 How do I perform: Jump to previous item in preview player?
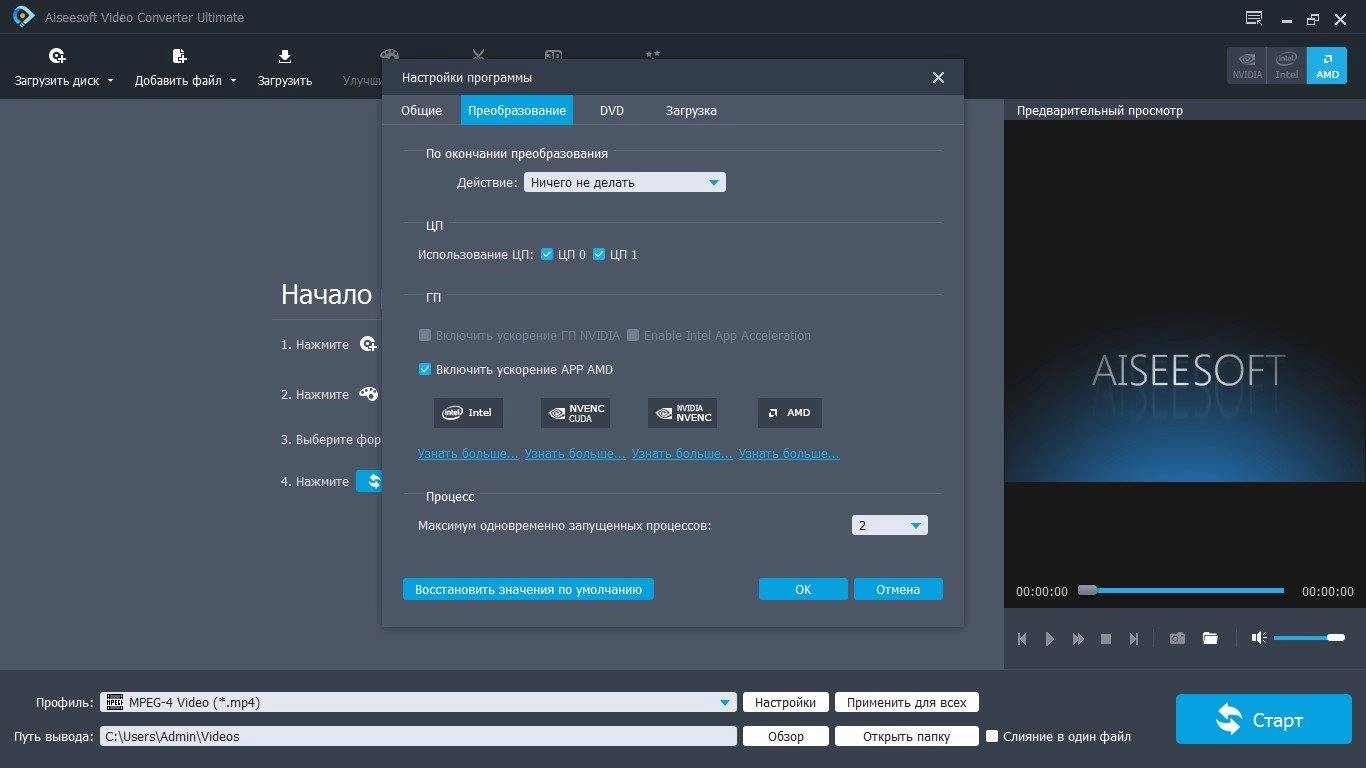[1022, 639]
